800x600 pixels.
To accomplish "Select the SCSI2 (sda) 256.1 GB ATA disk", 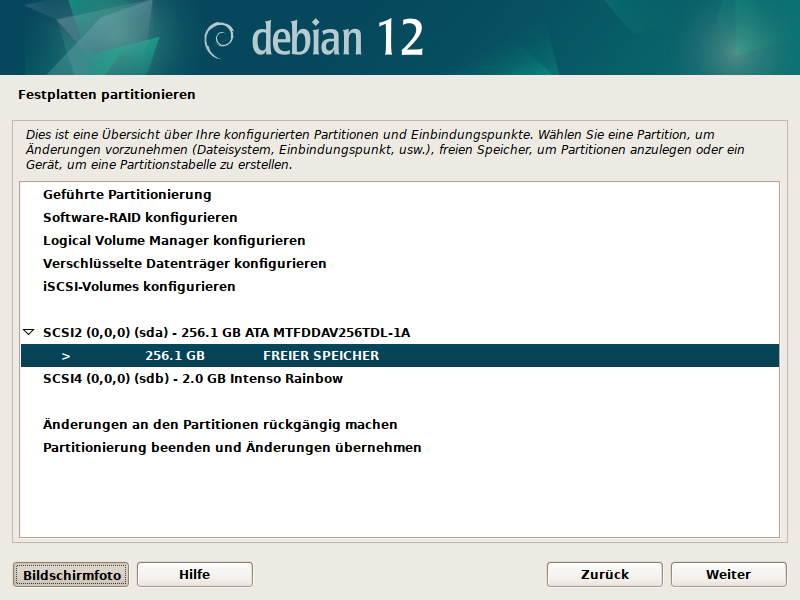I will [226, 332].
